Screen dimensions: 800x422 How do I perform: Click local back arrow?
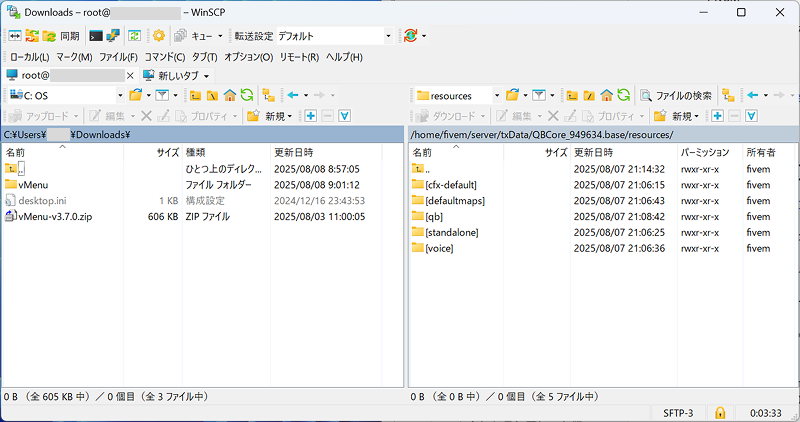pyautogui.click(x=293, y=95)
